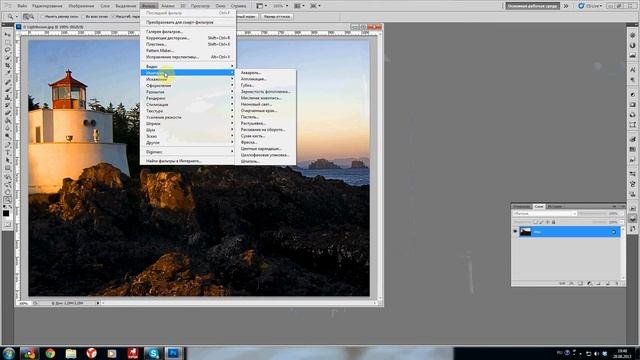Open the CS Live button
The image size is (640, 360).
click(x=591, y=6)
